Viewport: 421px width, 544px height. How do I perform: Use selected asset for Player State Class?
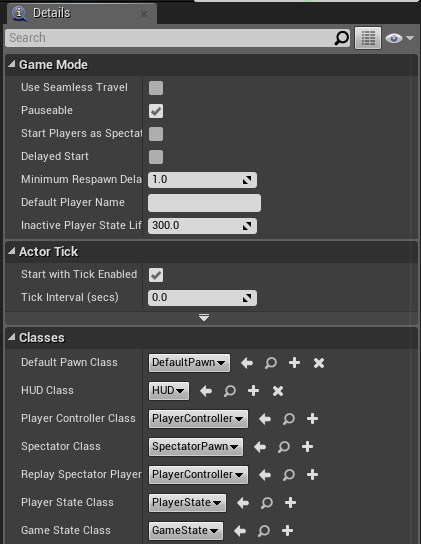(243, 503)
